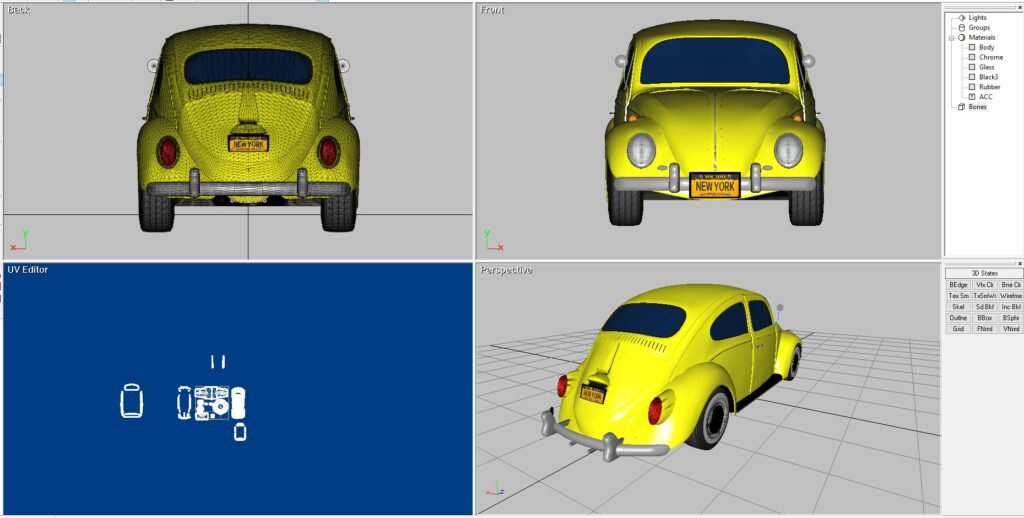Viewport: 1024px width, 518px height.
Task: Click the Bones icon in tree
Action: tap(961, 107)
